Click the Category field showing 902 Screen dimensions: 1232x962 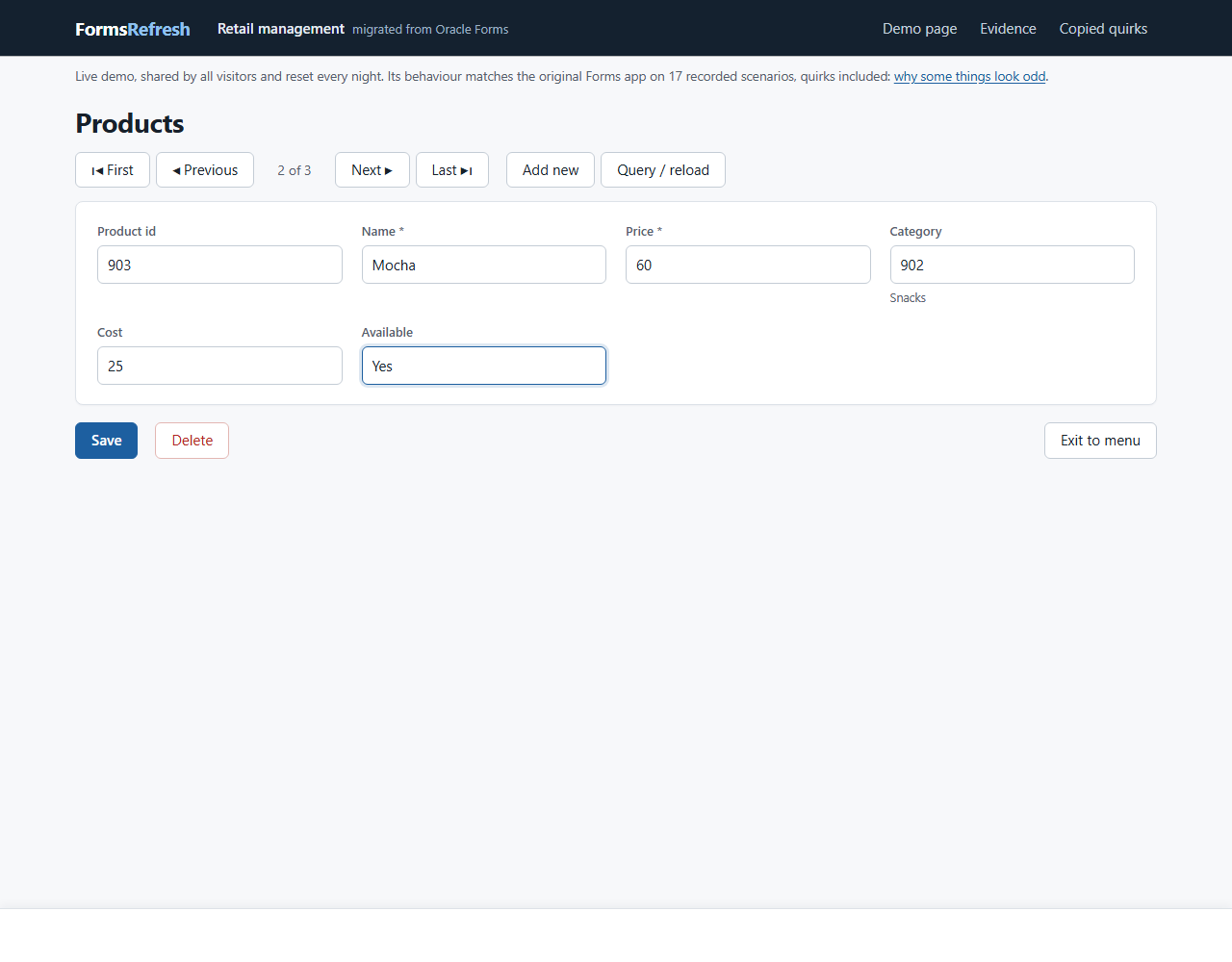(1013, 265)
